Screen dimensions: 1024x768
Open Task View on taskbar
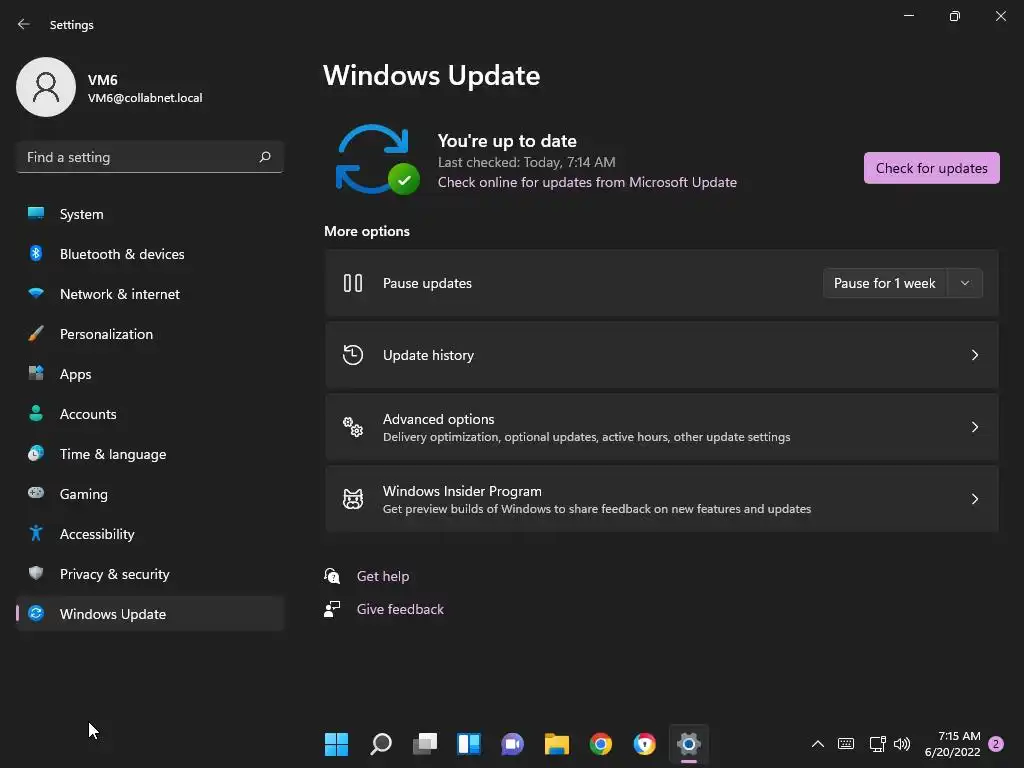424,744
